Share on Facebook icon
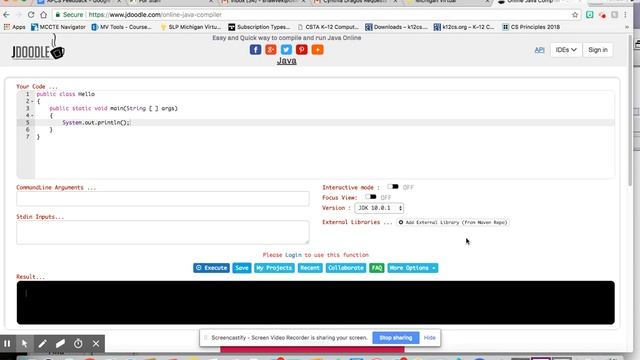 255,50
